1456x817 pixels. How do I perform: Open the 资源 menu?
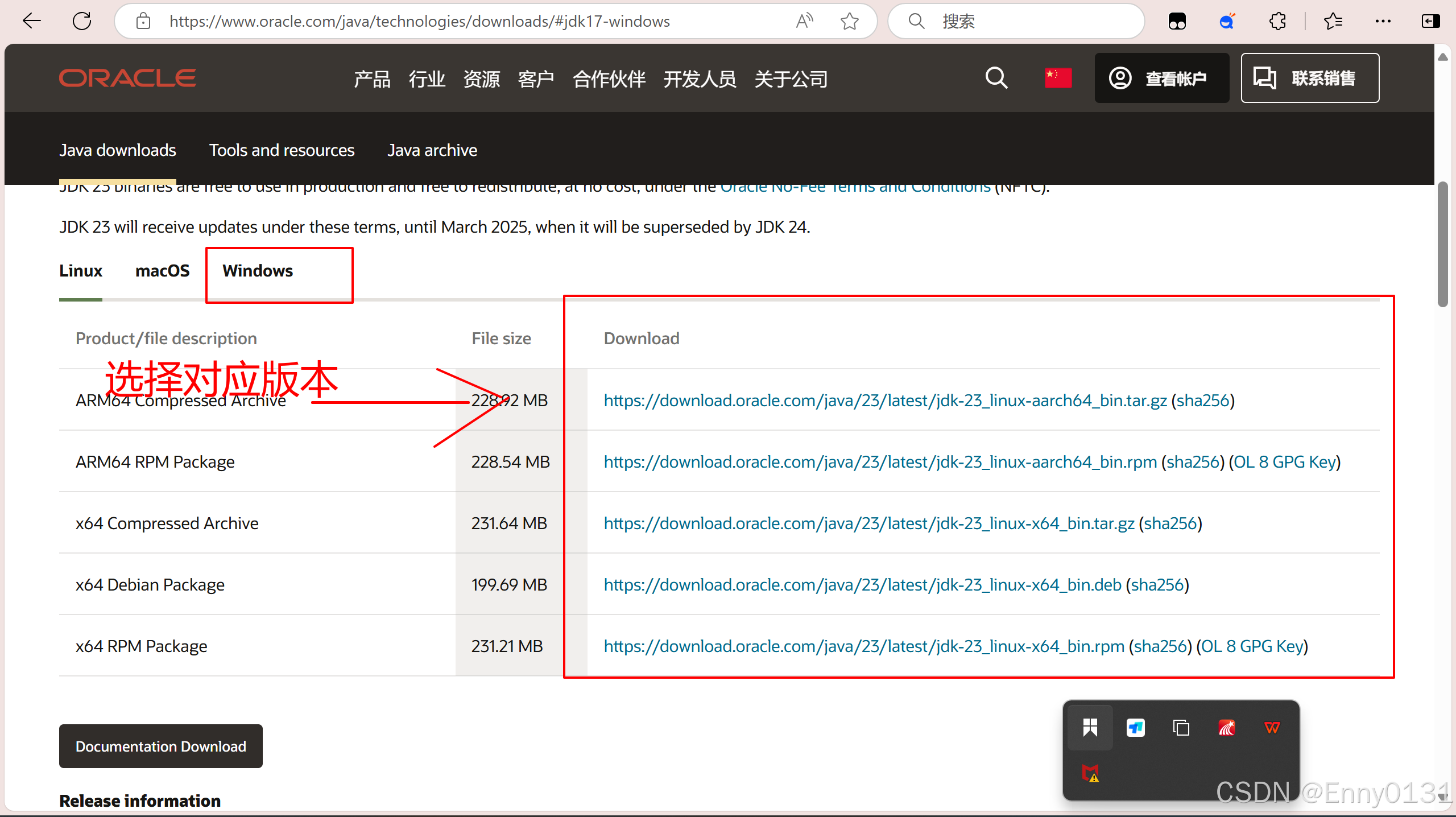(481, 79)
